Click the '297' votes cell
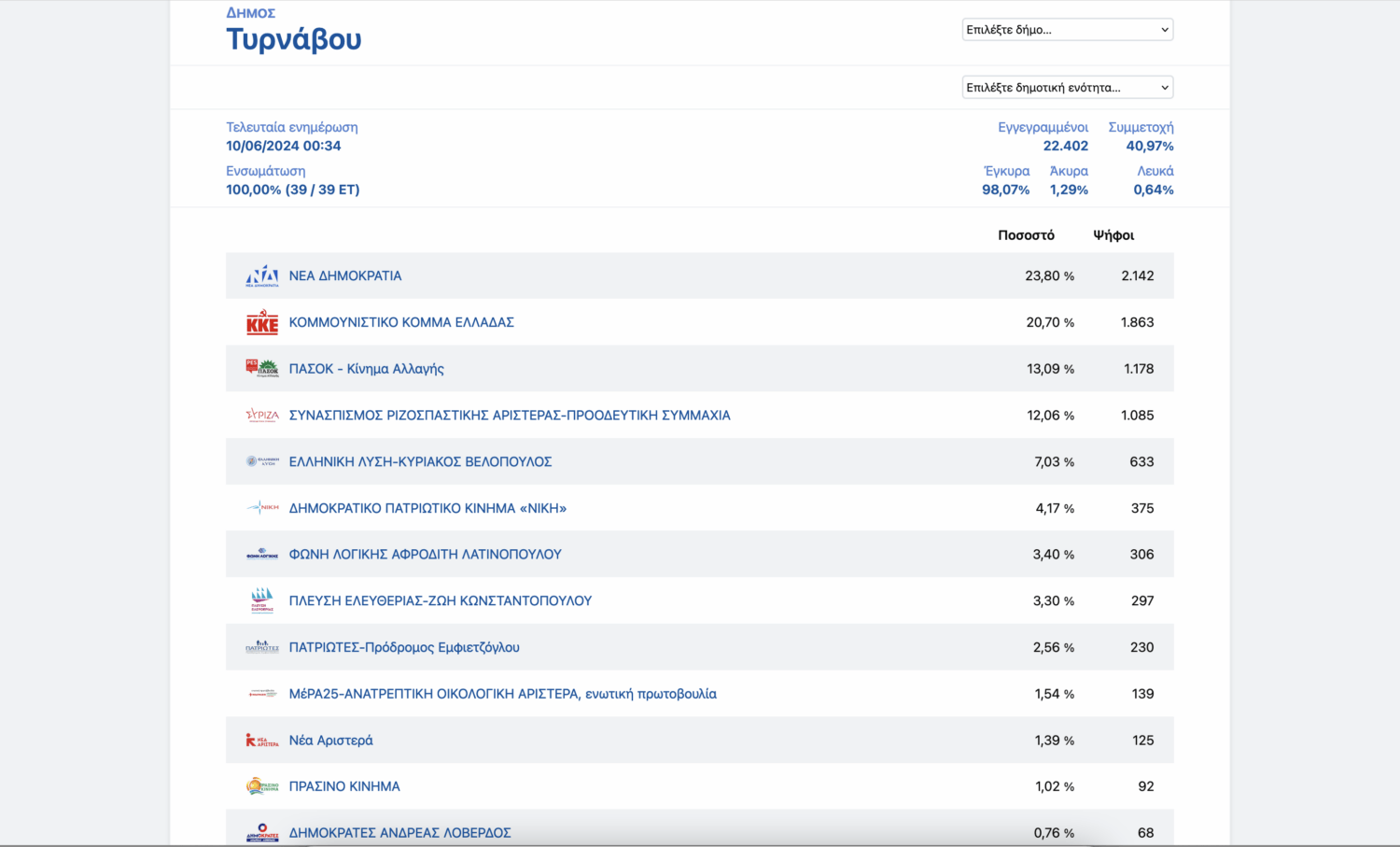Screen dimensions: 1400x847 tap(1142, 600)
